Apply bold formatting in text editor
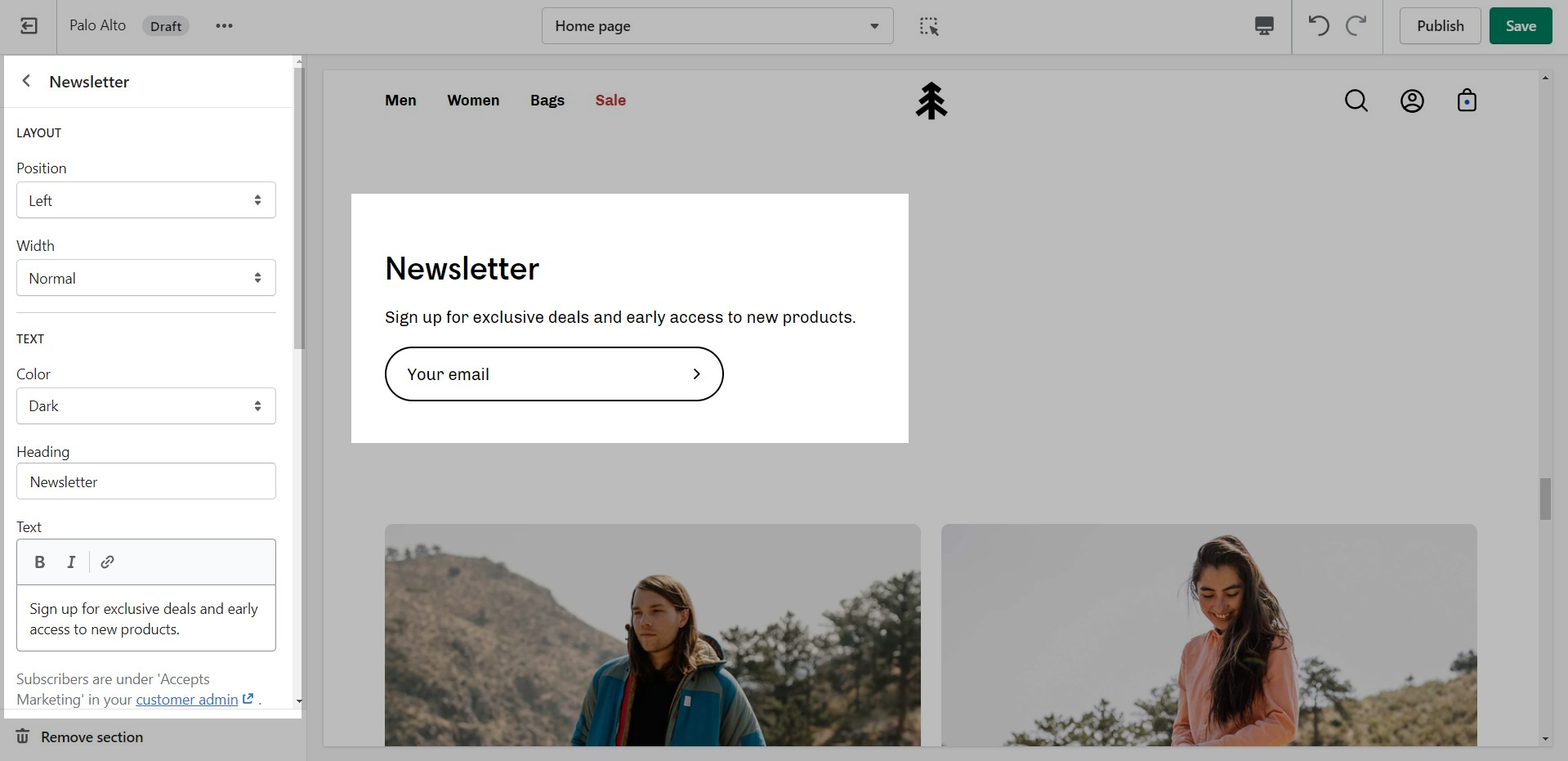This screenshot has width=1568, height=761. tap(39, 562)
